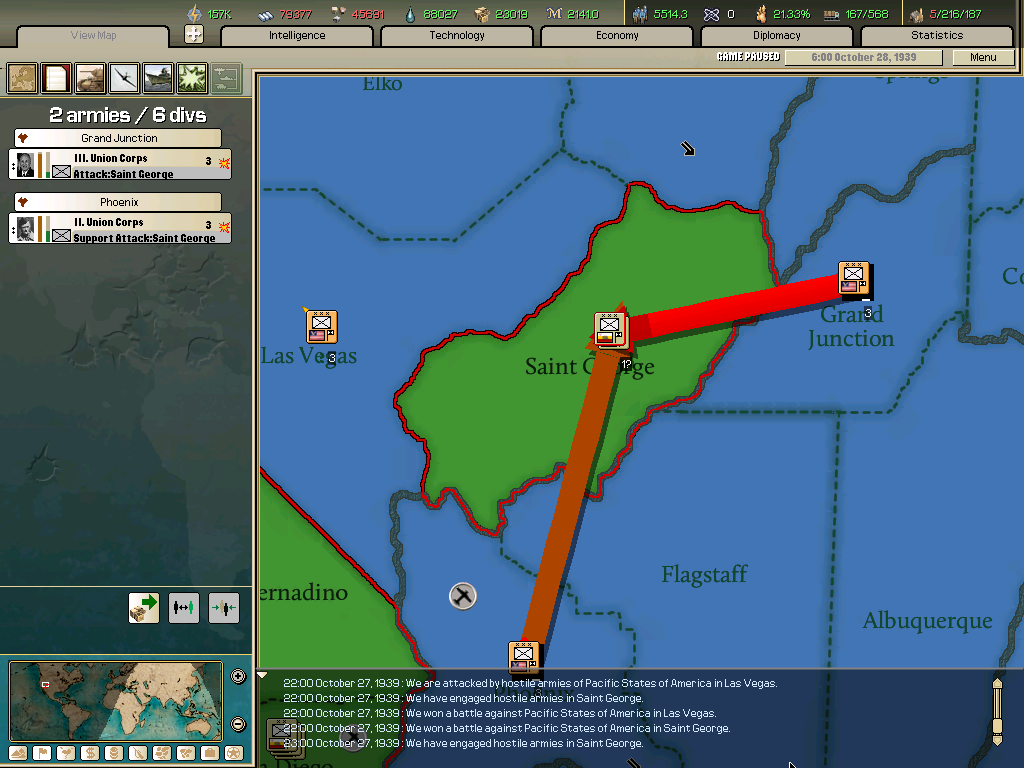
Task: Switch to political map mode via flag icon
Action: click(40, 752)
